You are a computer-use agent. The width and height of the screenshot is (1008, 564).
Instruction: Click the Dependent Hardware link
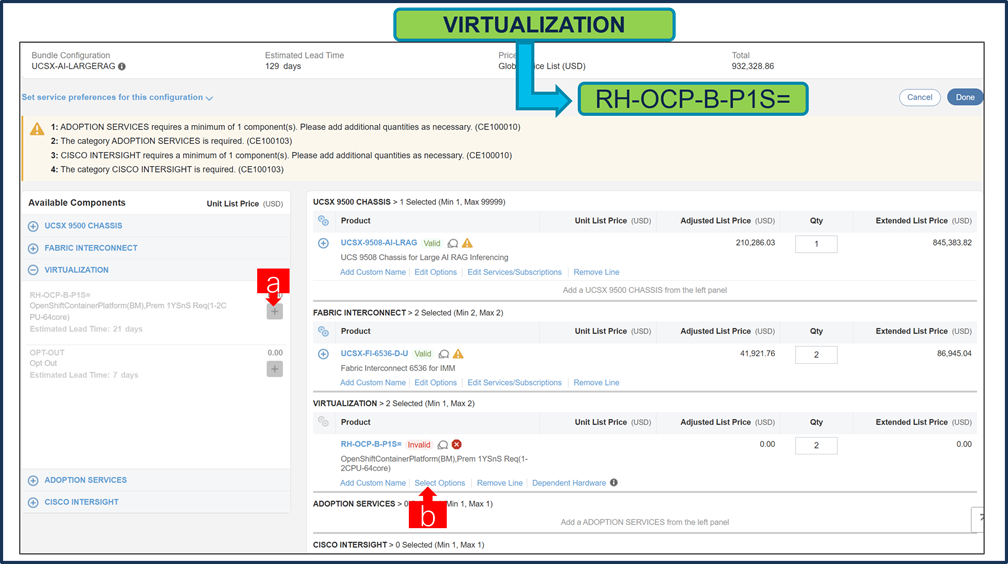click(x=569, y=483)
